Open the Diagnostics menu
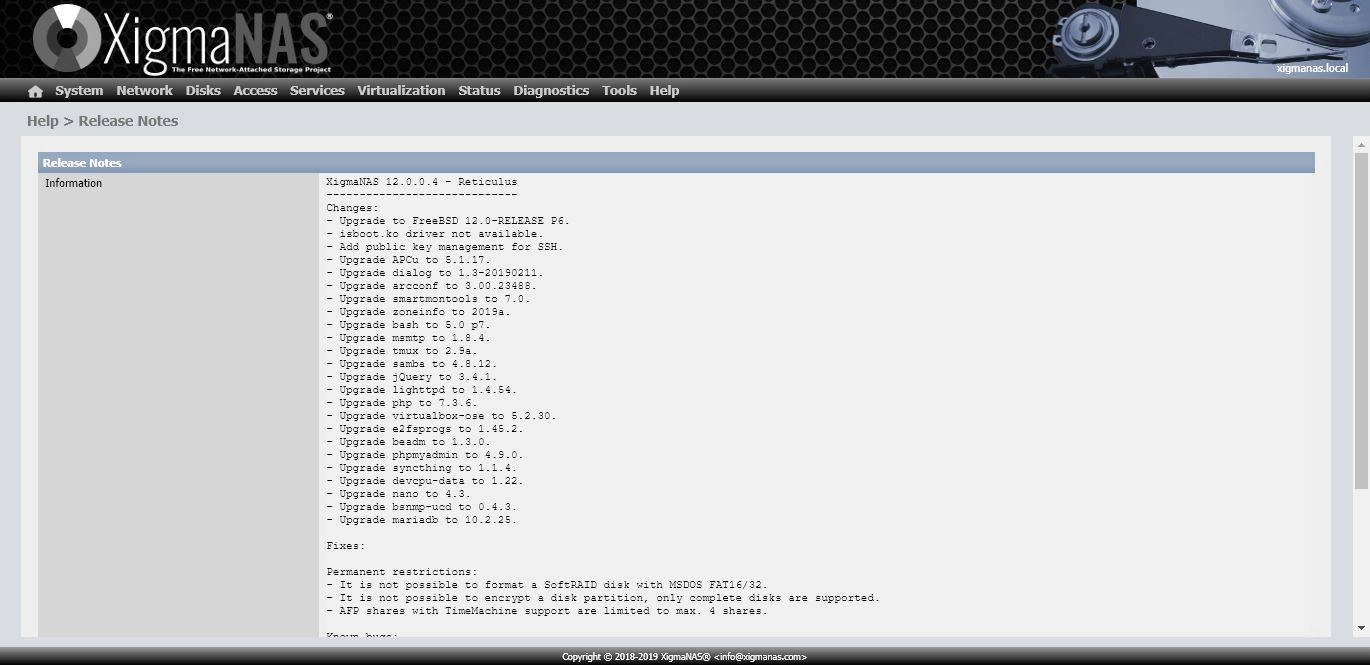Viewport: 1370px width, 665px height. click(x=551, y=91)
